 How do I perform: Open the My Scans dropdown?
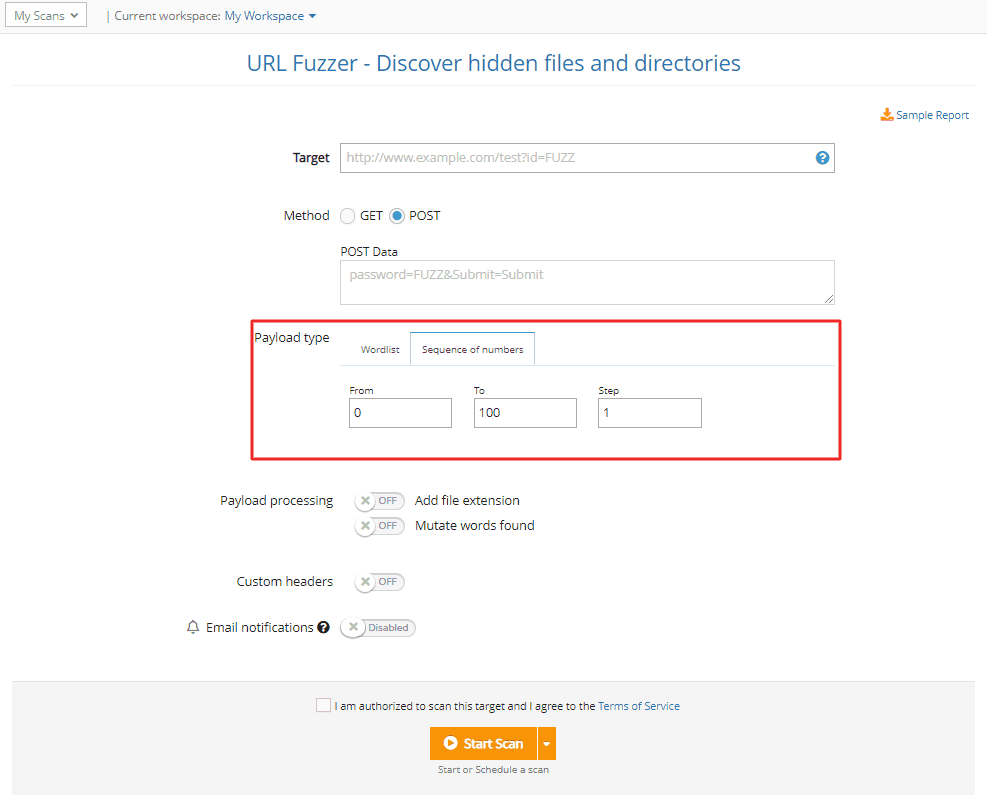click(45, 15)
